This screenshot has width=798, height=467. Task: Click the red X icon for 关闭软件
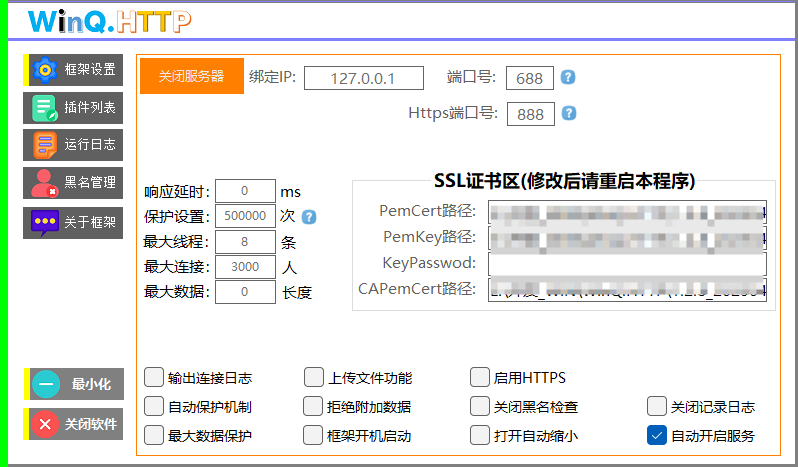point(45,424)
